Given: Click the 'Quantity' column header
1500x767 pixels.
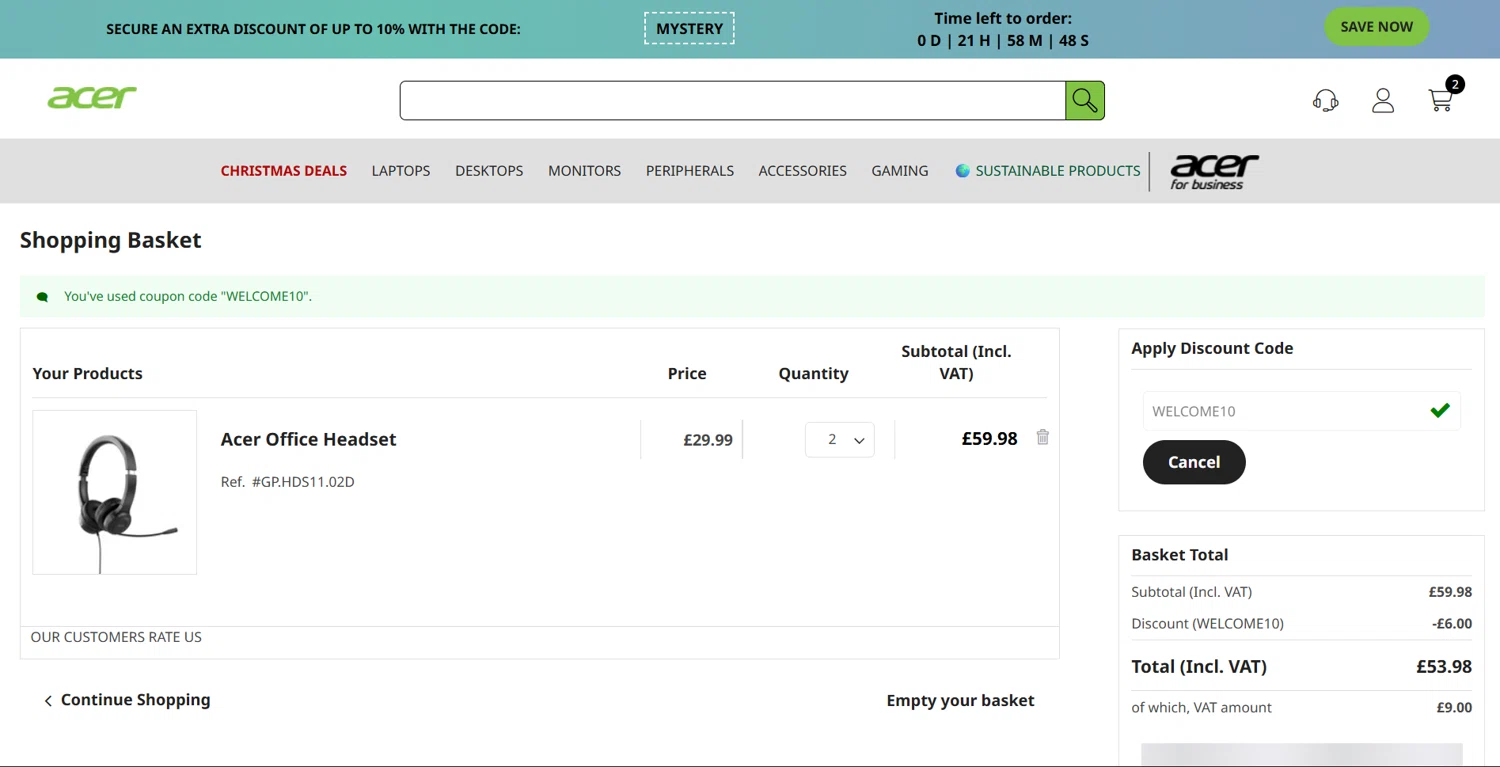Looking at the screenshot, I should [813, 374].
